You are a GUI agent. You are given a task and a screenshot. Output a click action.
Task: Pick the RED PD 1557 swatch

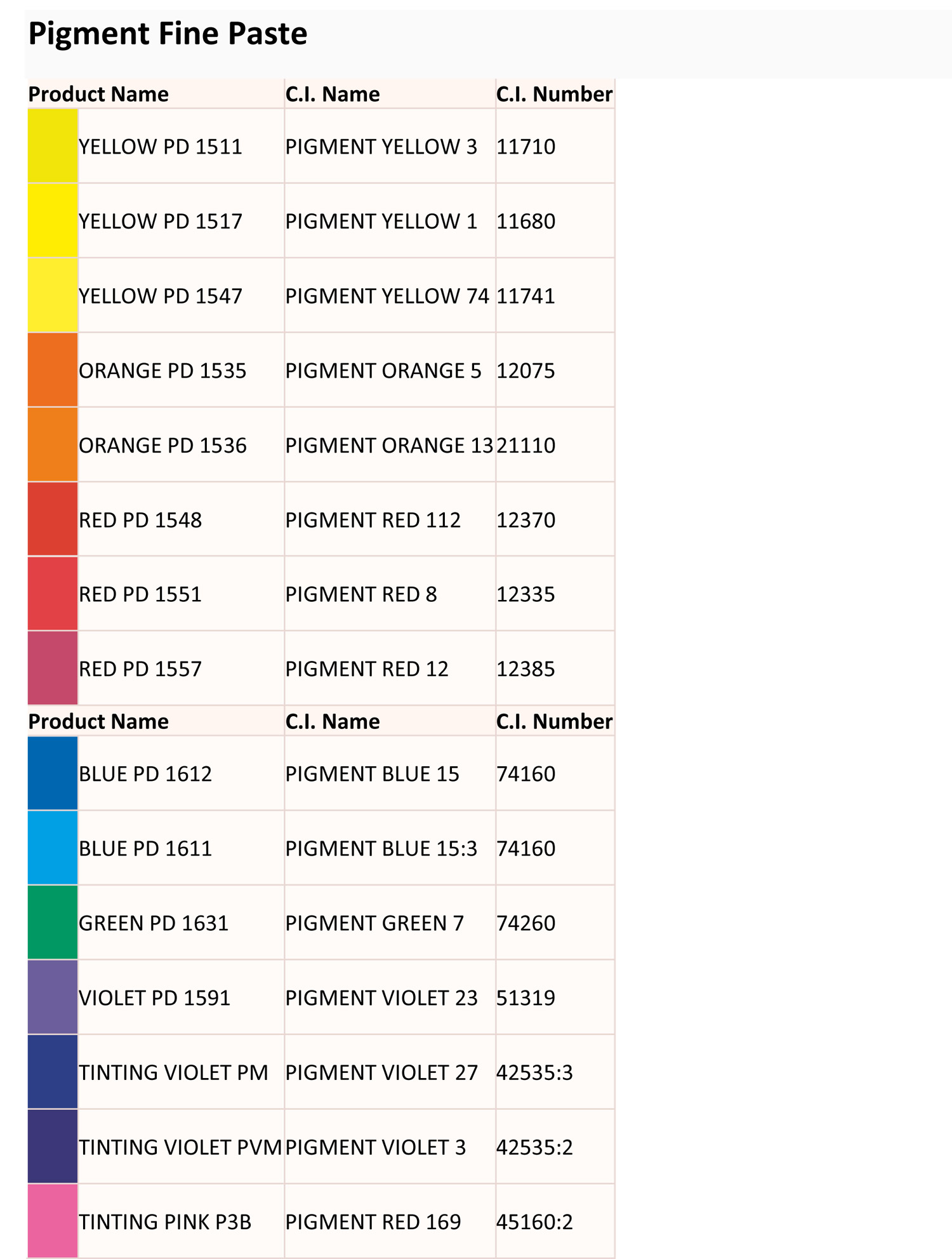[x=53, y=668]
